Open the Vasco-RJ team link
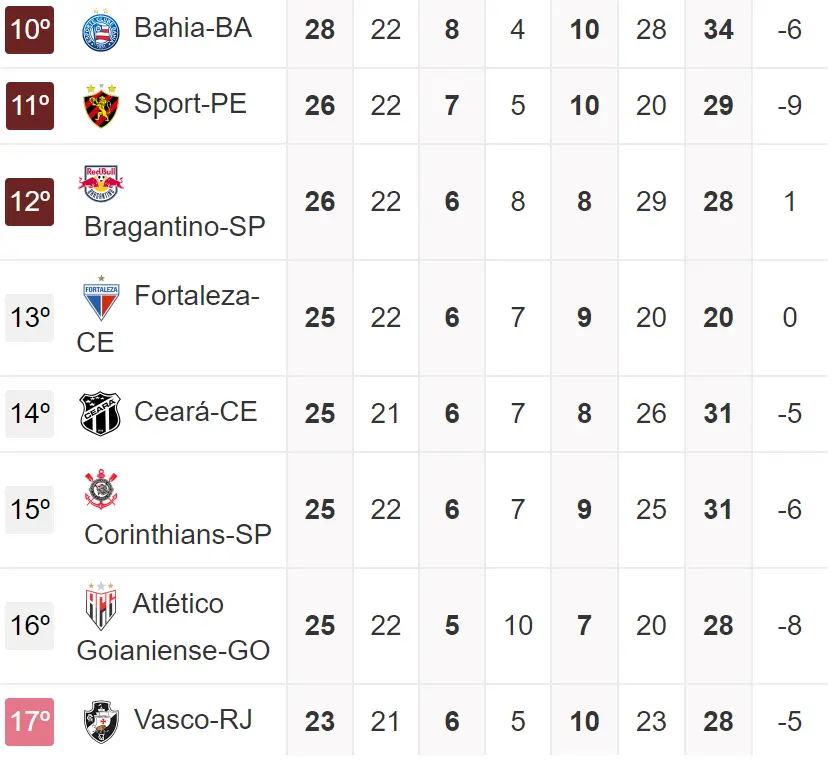Viewport: 832px width, 760px height. [x=193, y=719]
